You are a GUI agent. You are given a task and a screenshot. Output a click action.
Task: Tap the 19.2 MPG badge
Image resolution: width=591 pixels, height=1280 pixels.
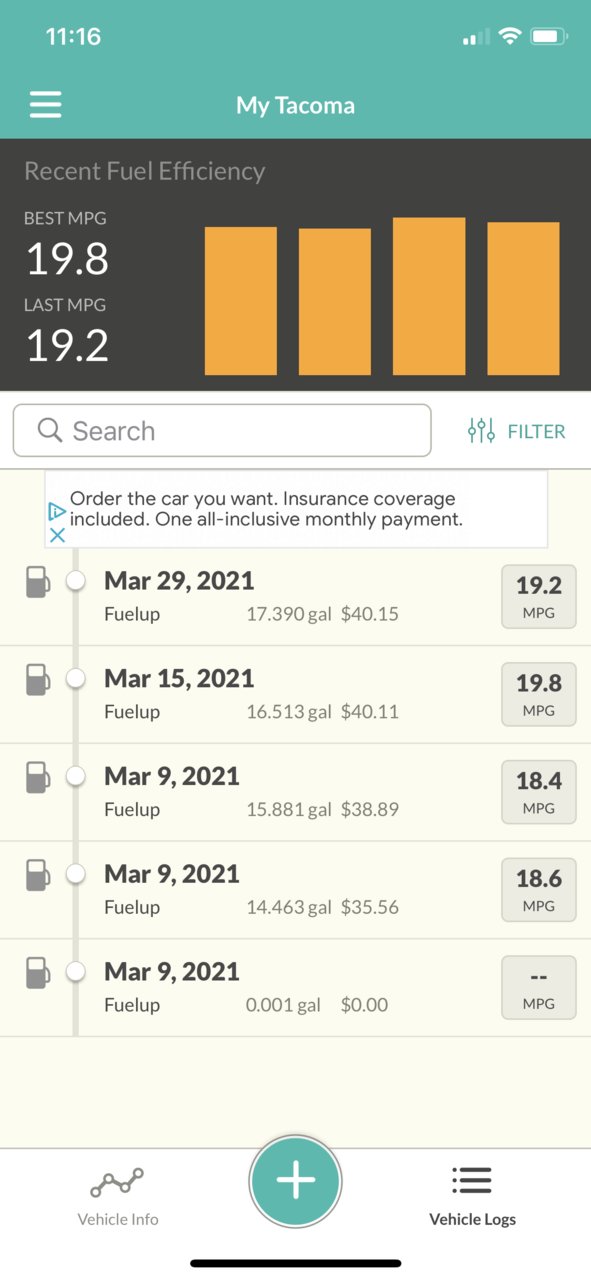tap(539, 597)
